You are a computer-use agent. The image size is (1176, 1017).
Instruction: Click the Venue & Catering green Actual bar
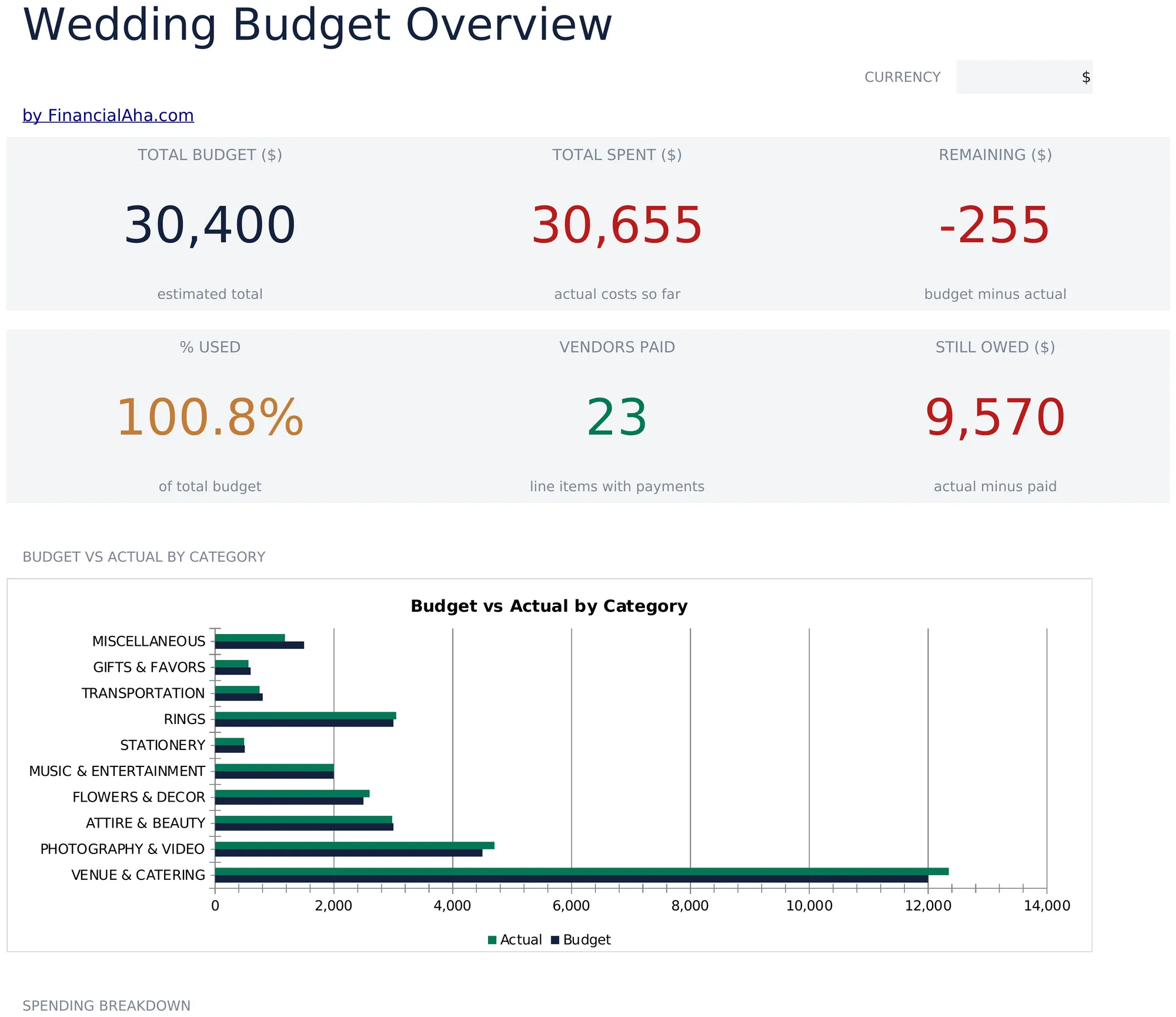(x=582, y=871)
